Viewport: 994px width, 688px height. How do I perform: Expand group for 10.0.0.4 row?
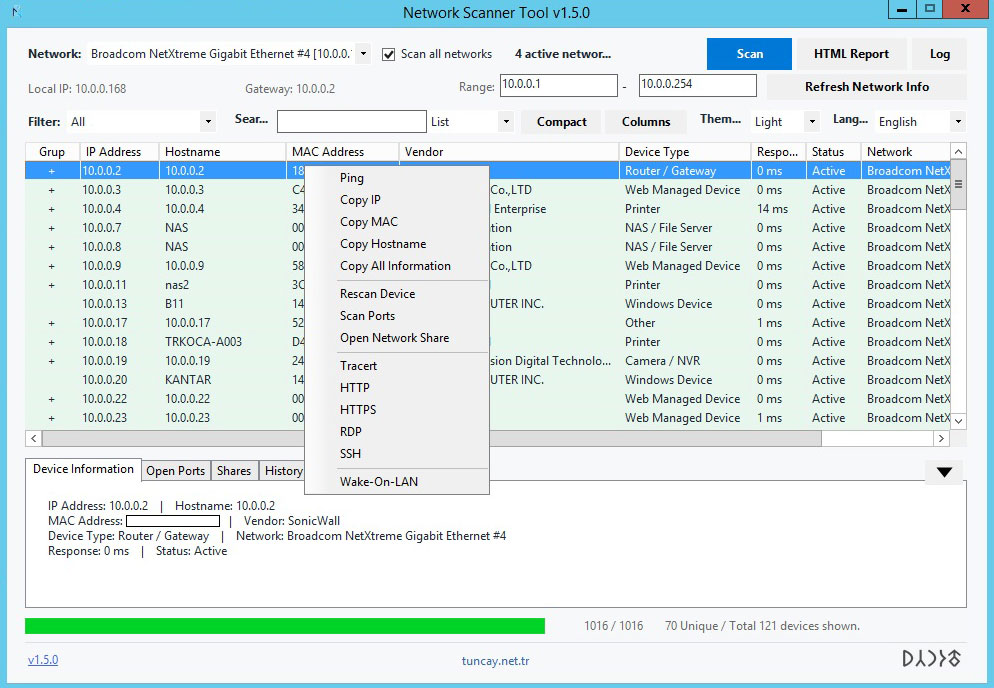click(52, 209)
